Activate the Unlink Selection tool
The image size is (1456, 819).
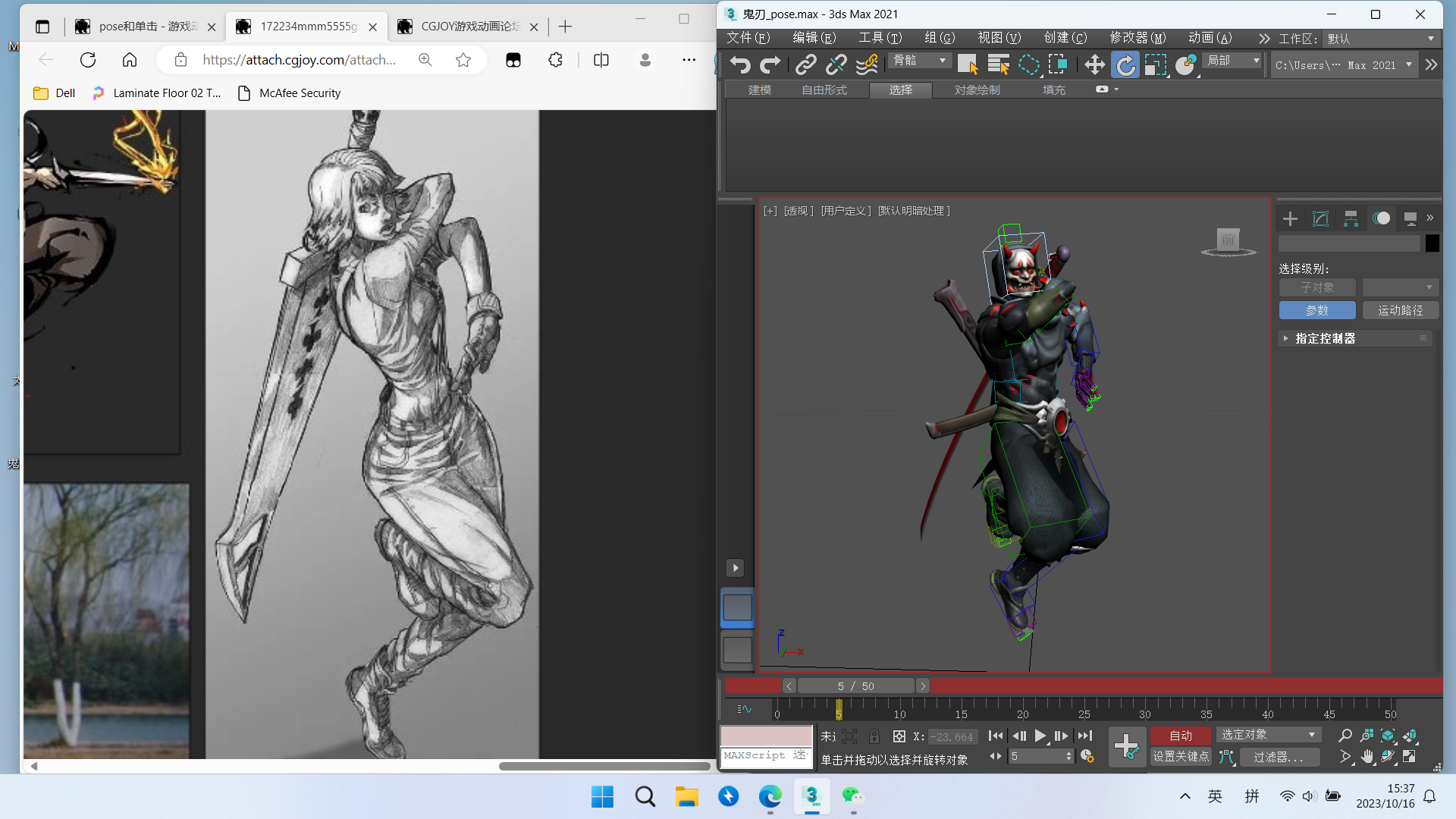point(836,65)
